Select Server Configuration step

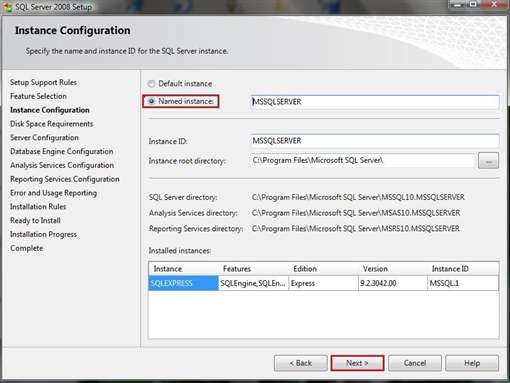[44, 137]
